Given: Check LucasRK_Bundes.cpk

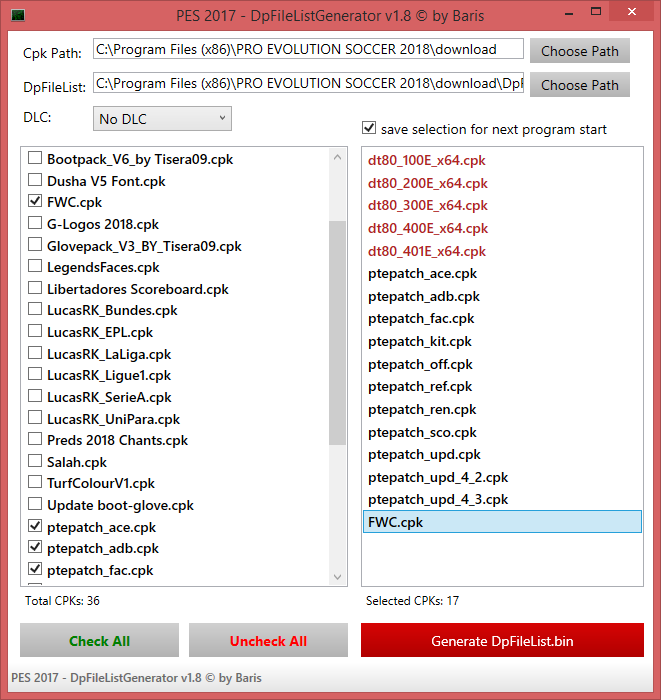Looking at the screenshot, I should 35,309.
